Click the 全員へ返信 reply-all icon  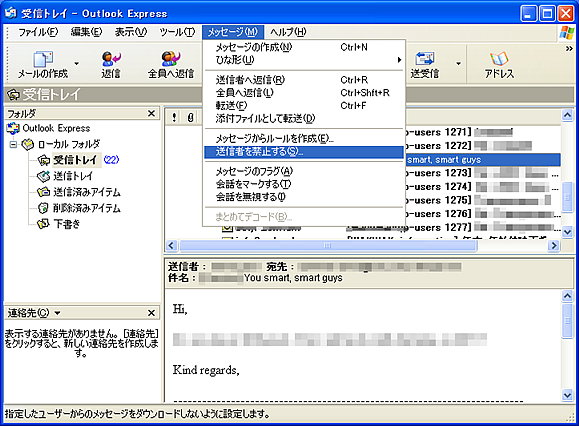click(171, 59)
